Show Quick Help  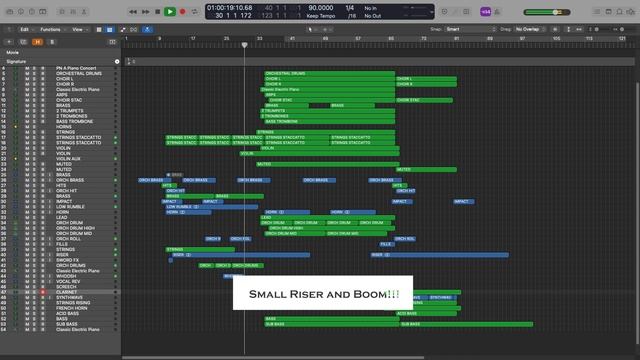pyautogui.click(x=32, y=12)
